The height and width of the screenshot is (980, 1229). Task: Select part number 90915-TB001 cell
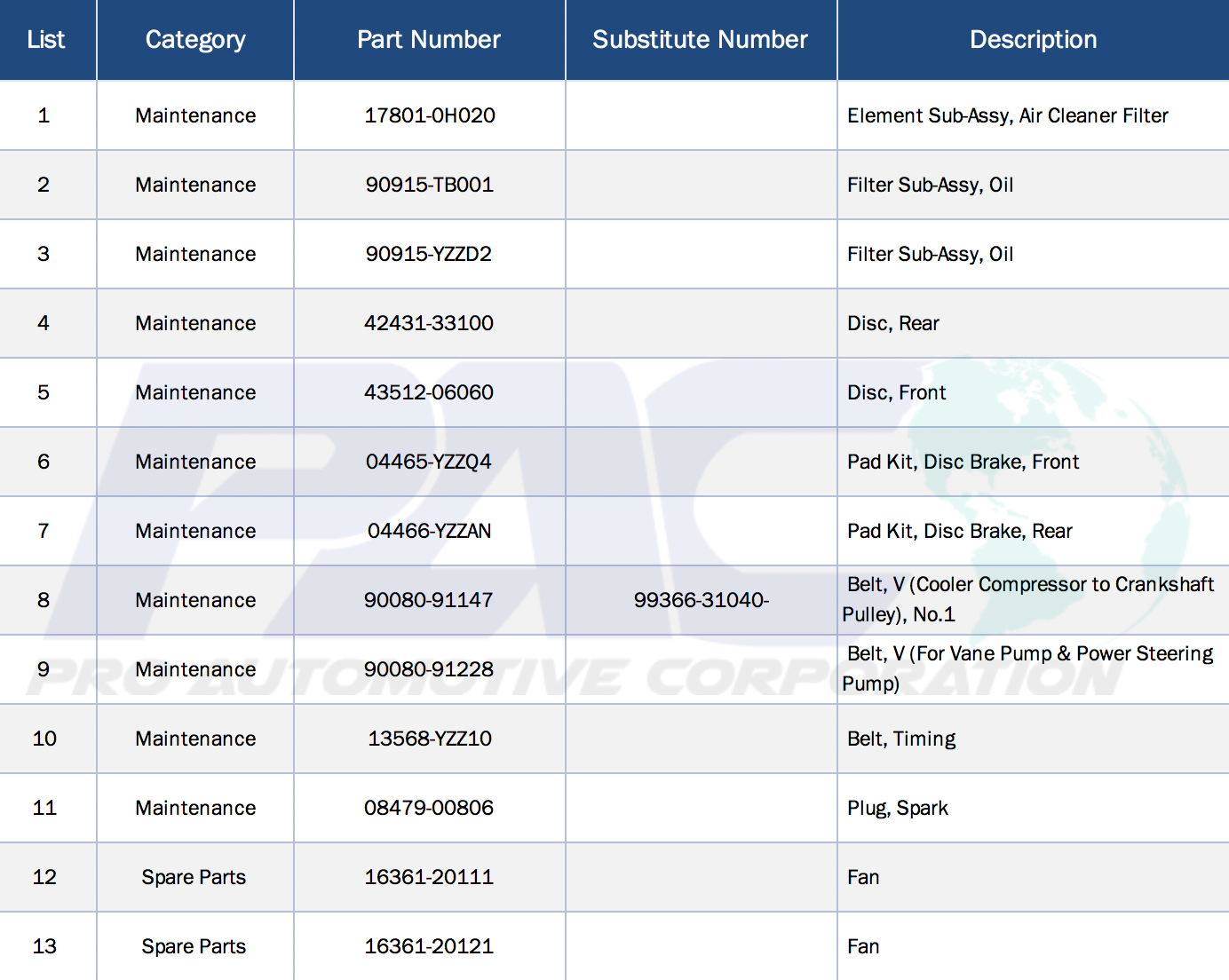tap(430, 185)
